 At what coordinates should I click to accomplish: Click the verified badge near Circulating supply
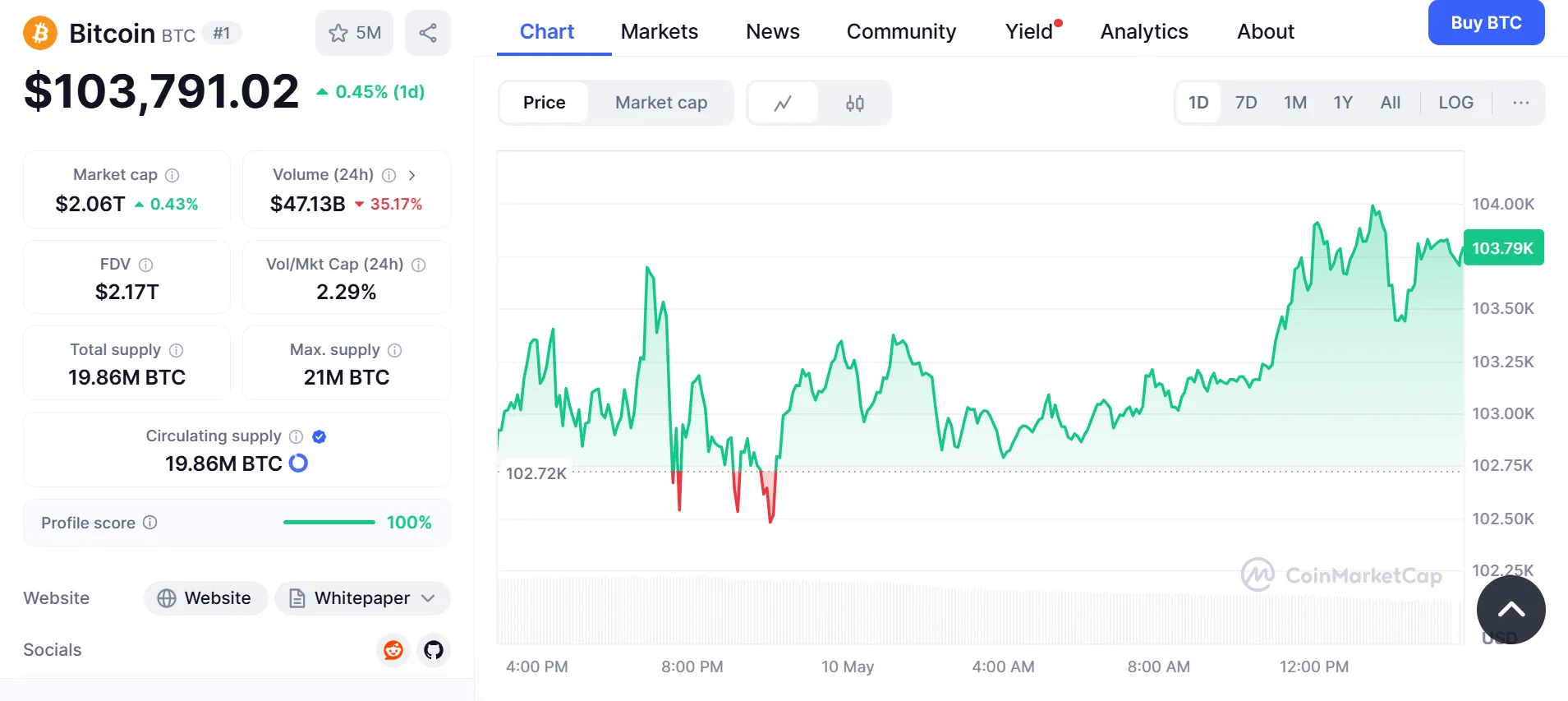(320, 436)
